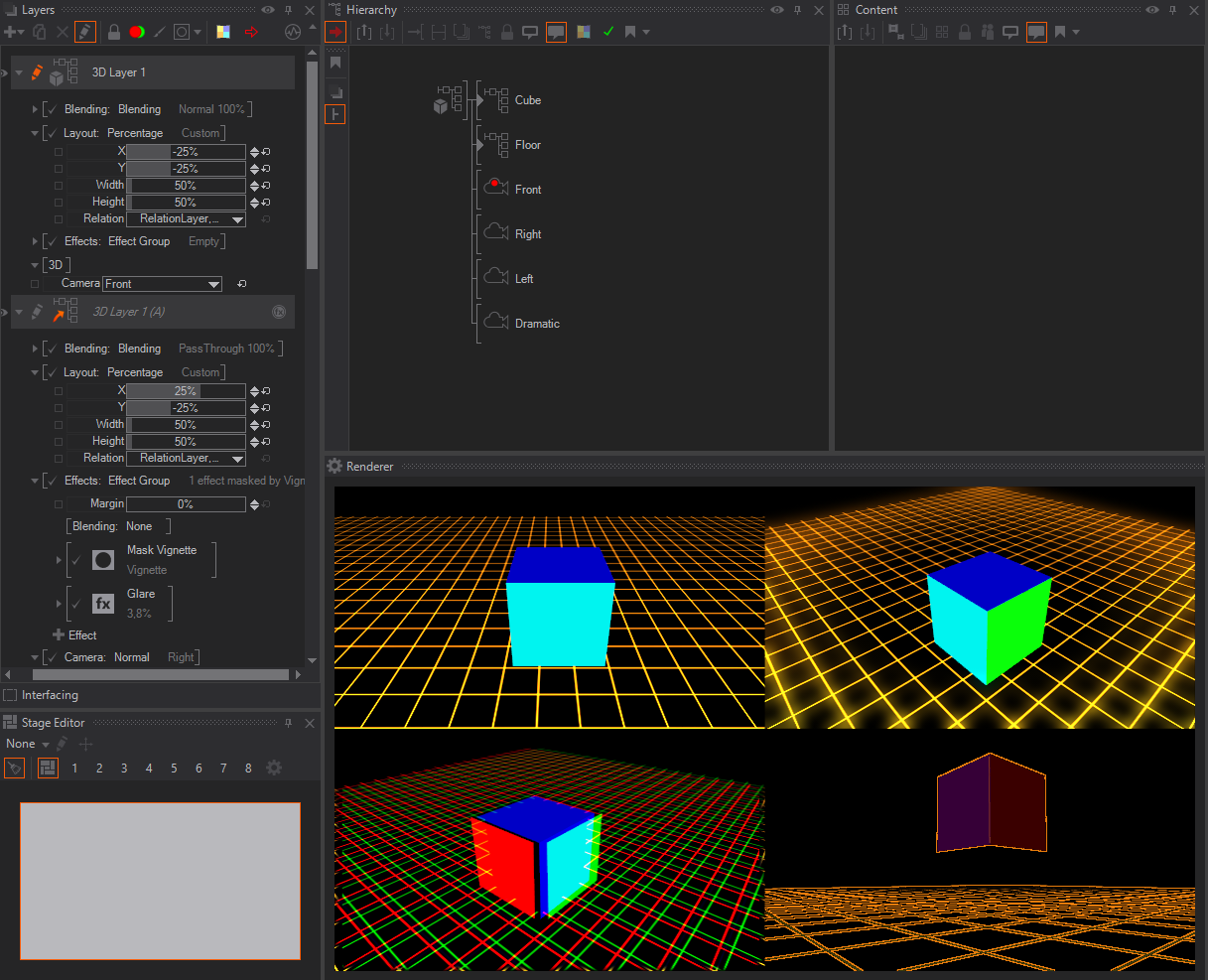Expand the Blending row showing Normal 100%
Image resolution: width=1208 pixels, height=980 pixels.
tap(36, 109)
